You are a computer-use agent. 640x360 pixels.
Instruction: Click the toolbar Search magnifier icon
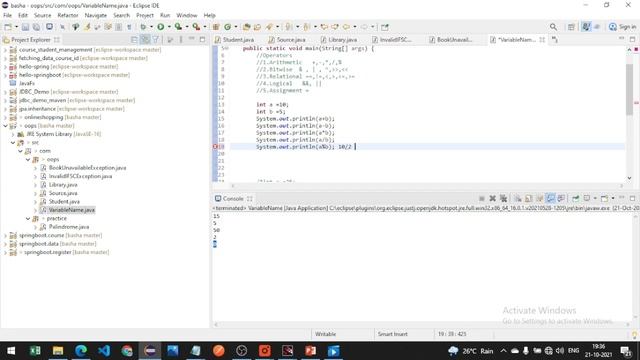(553, 27)
